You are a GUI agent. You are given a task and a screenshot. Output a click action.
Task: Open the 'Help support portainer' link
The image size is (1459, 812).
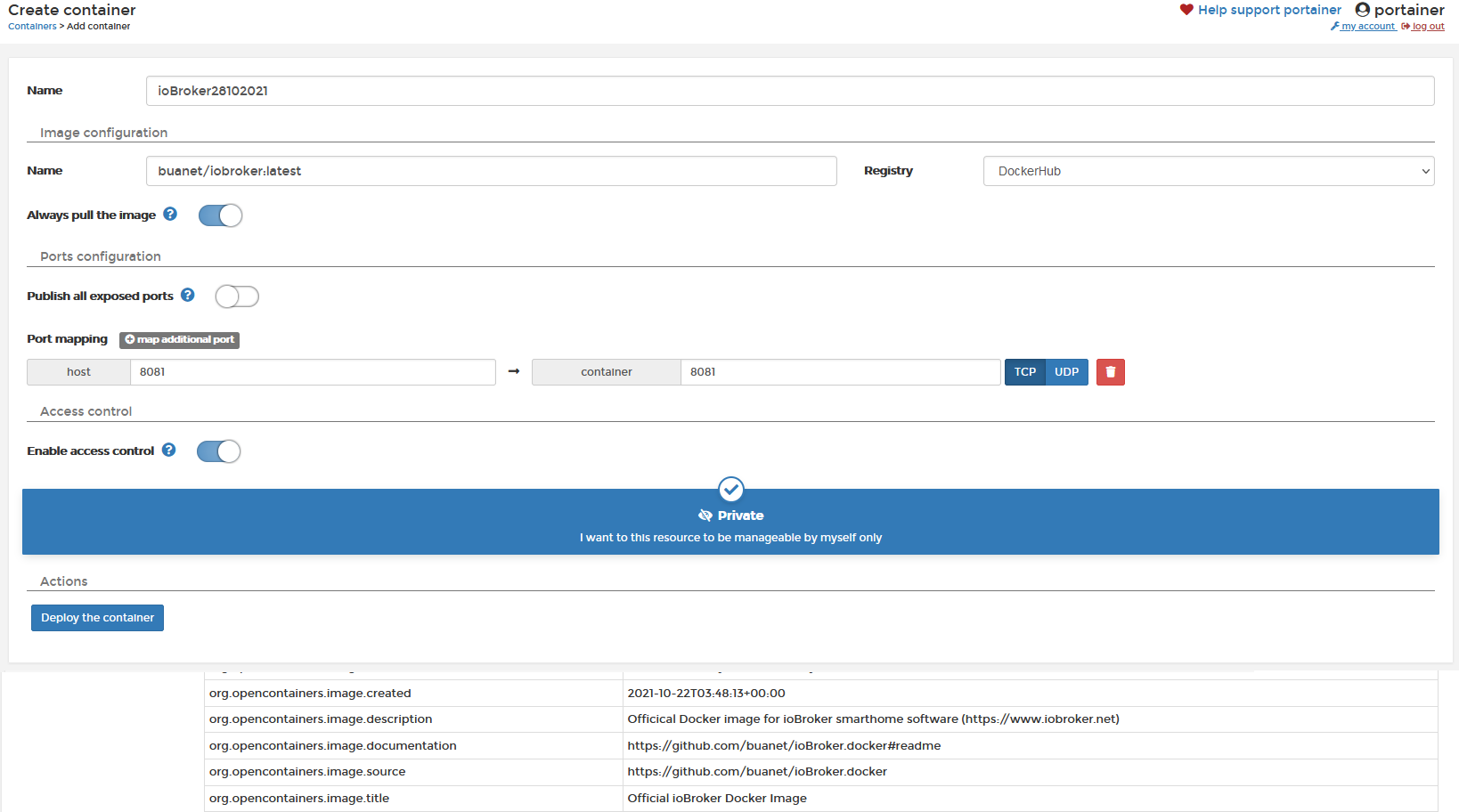click(x=1269, y=10)
